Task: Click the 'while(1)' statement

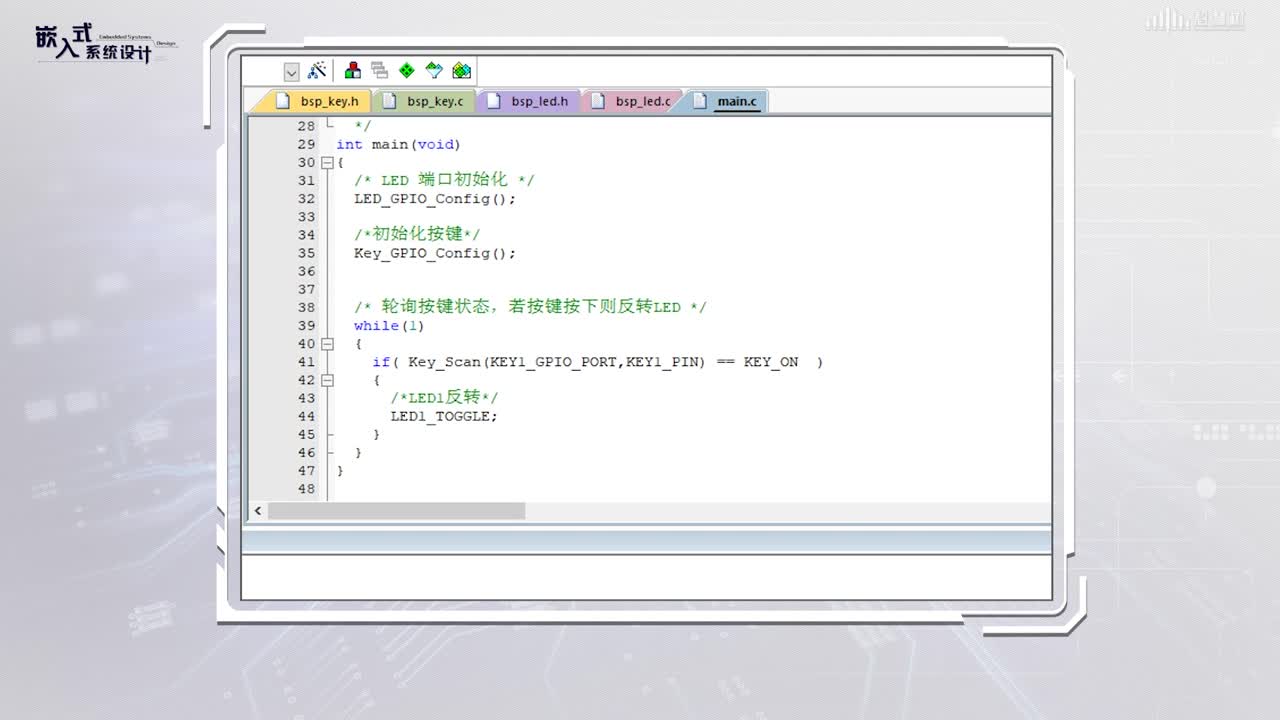Action: tap(390, 326)
